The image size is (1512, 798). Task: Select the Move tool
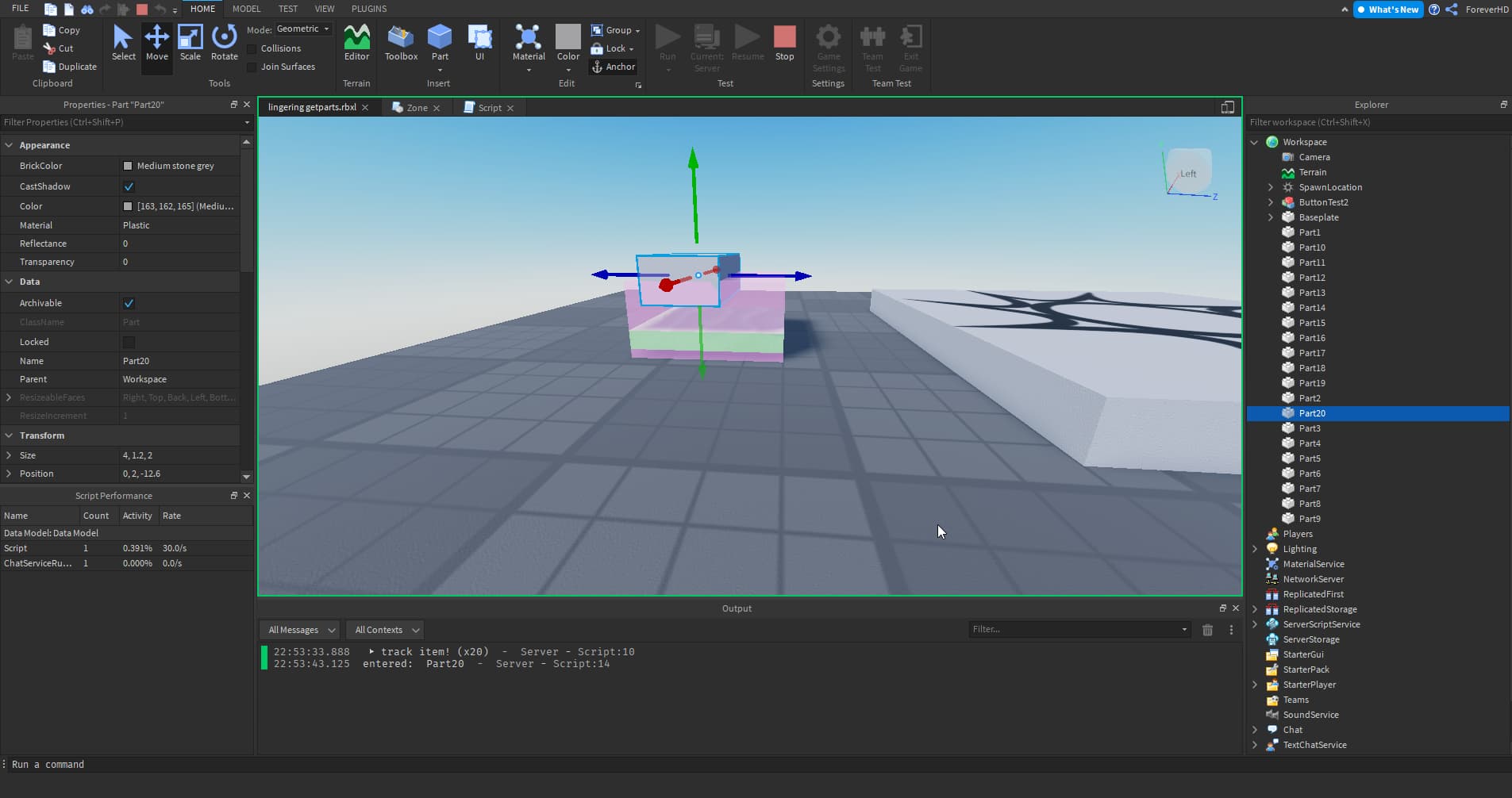tap(156, 43)
